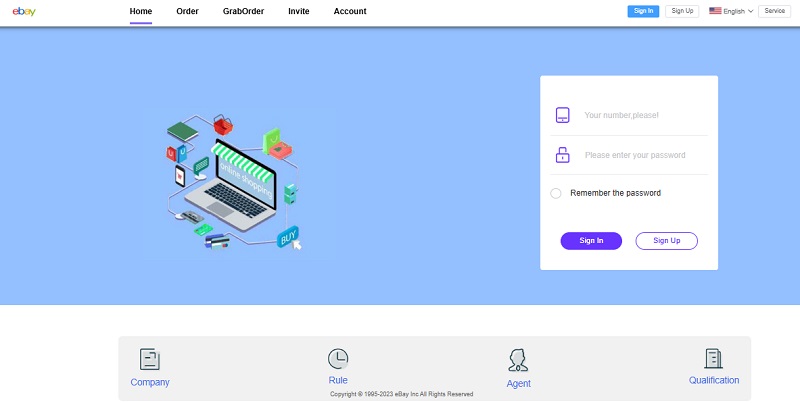Viewport: 800px width, 403px height.
Task: Open the Order tab
Action: [187, 12]
